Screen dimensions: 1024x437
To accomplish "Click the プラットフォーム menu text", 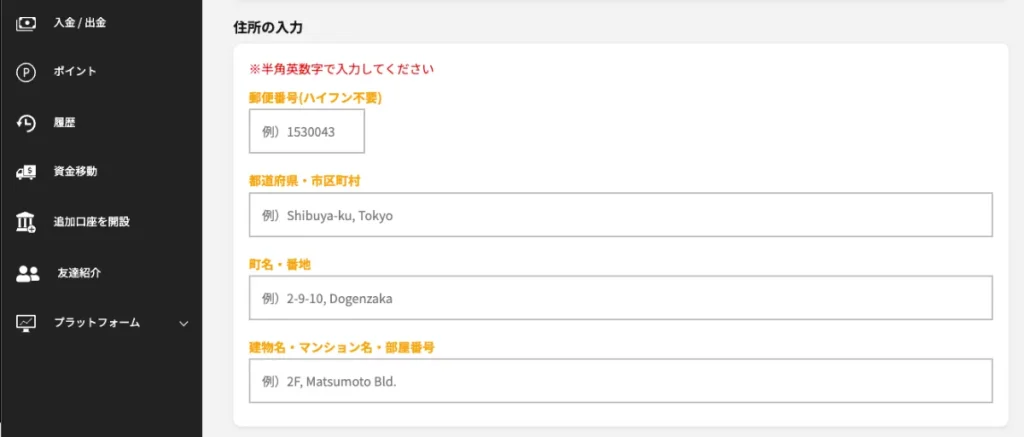I will pos(97,323).
